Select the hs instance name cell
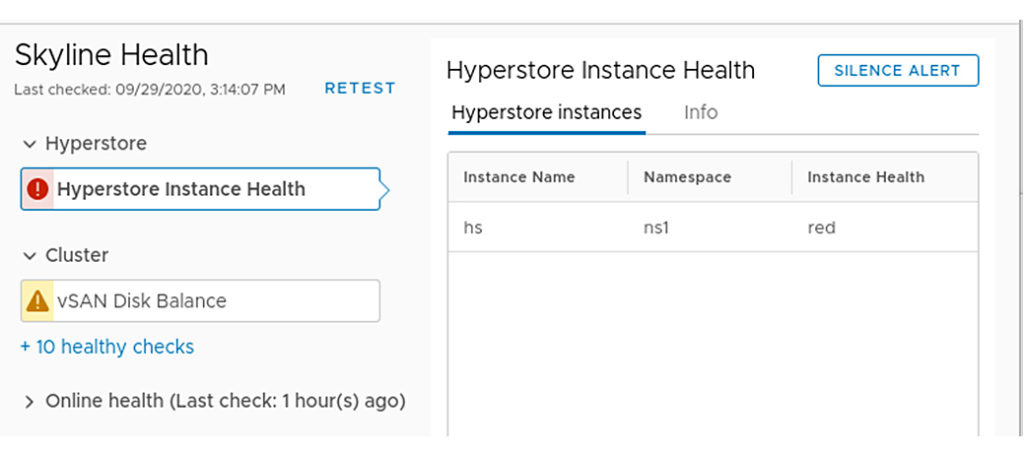1024x456 pixels. coord(473,227)
